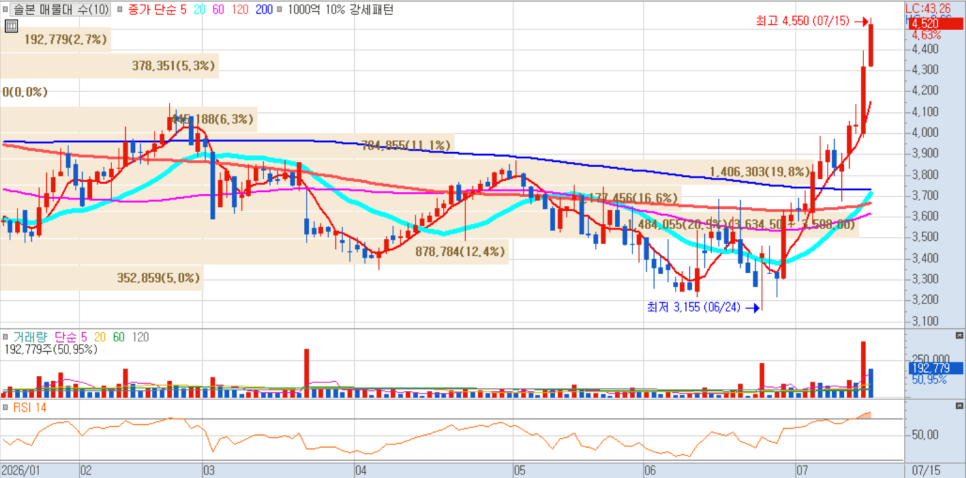Select the volume panel 20-period legend
Viewport: 966px width, 478px height.
pos(99,338)
